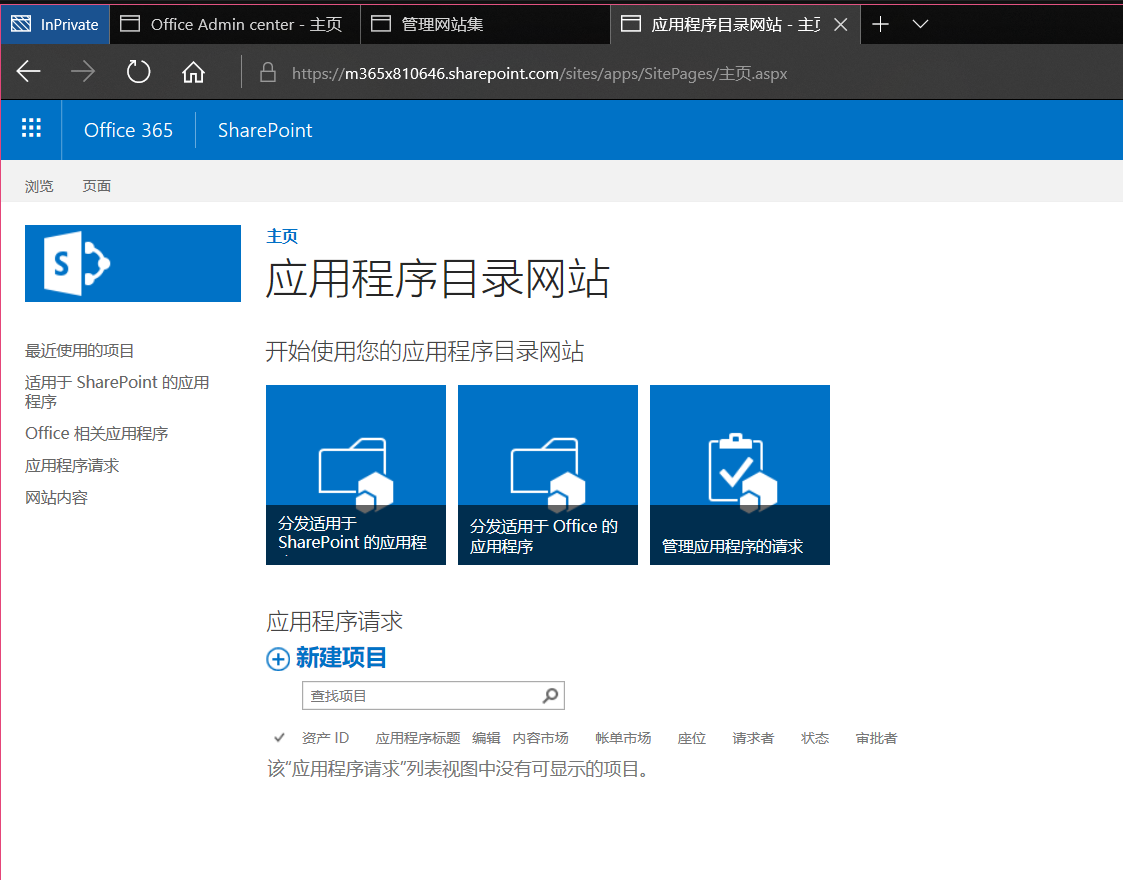Open the 管理应用程序的请求 tile
This screenshot has height=880, width=1123.
coord(739,474)
